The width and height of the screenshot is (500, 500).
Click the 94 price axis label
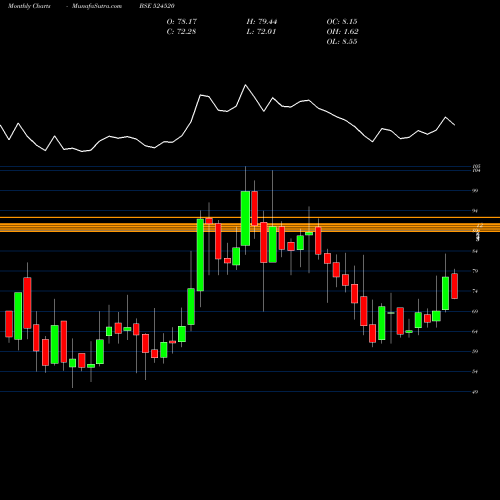click(475, 211)
